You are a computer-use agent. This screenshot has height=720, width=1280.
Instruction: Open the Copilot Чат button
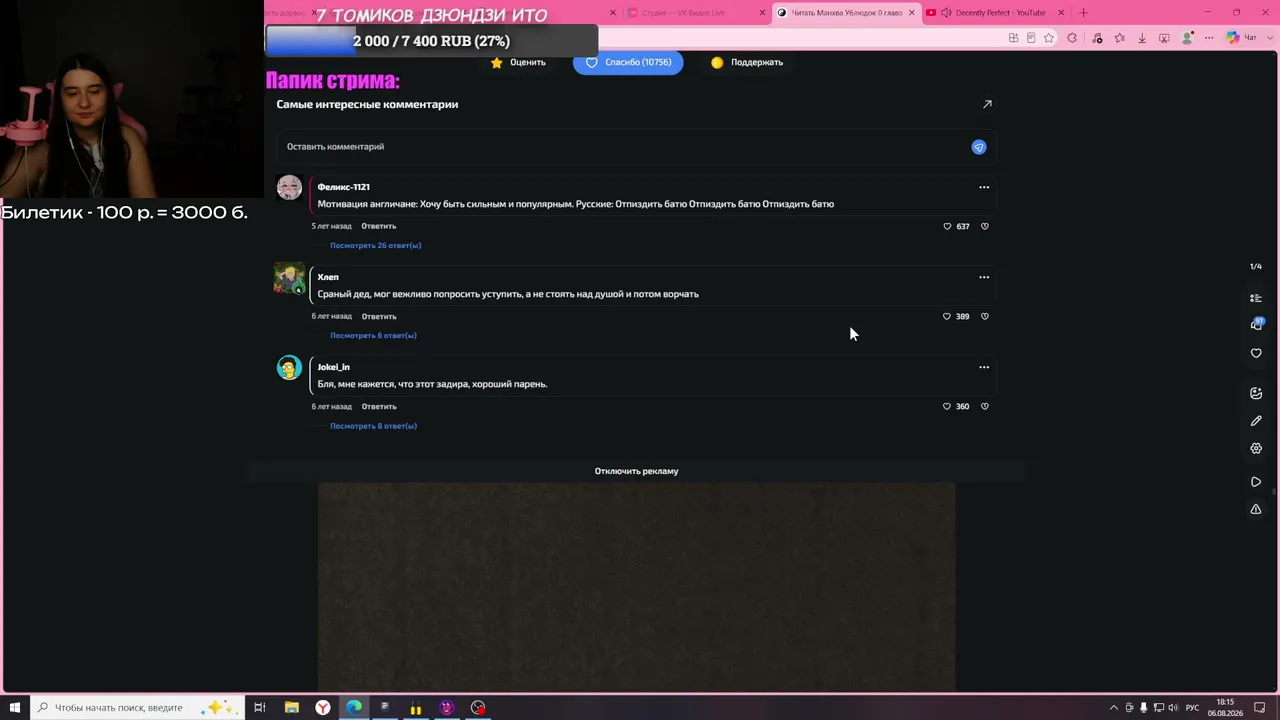coord(1241,38)
